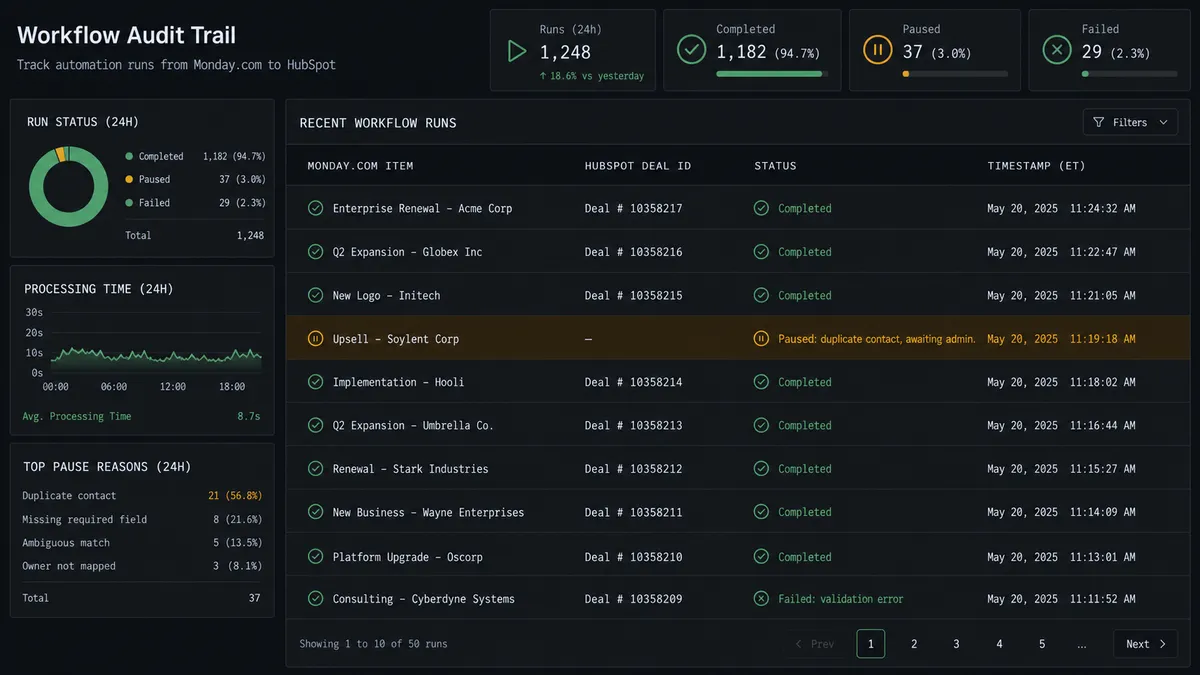Click the Completed status icon for Deal # 10358215
1200x675 pixels.
761,295
